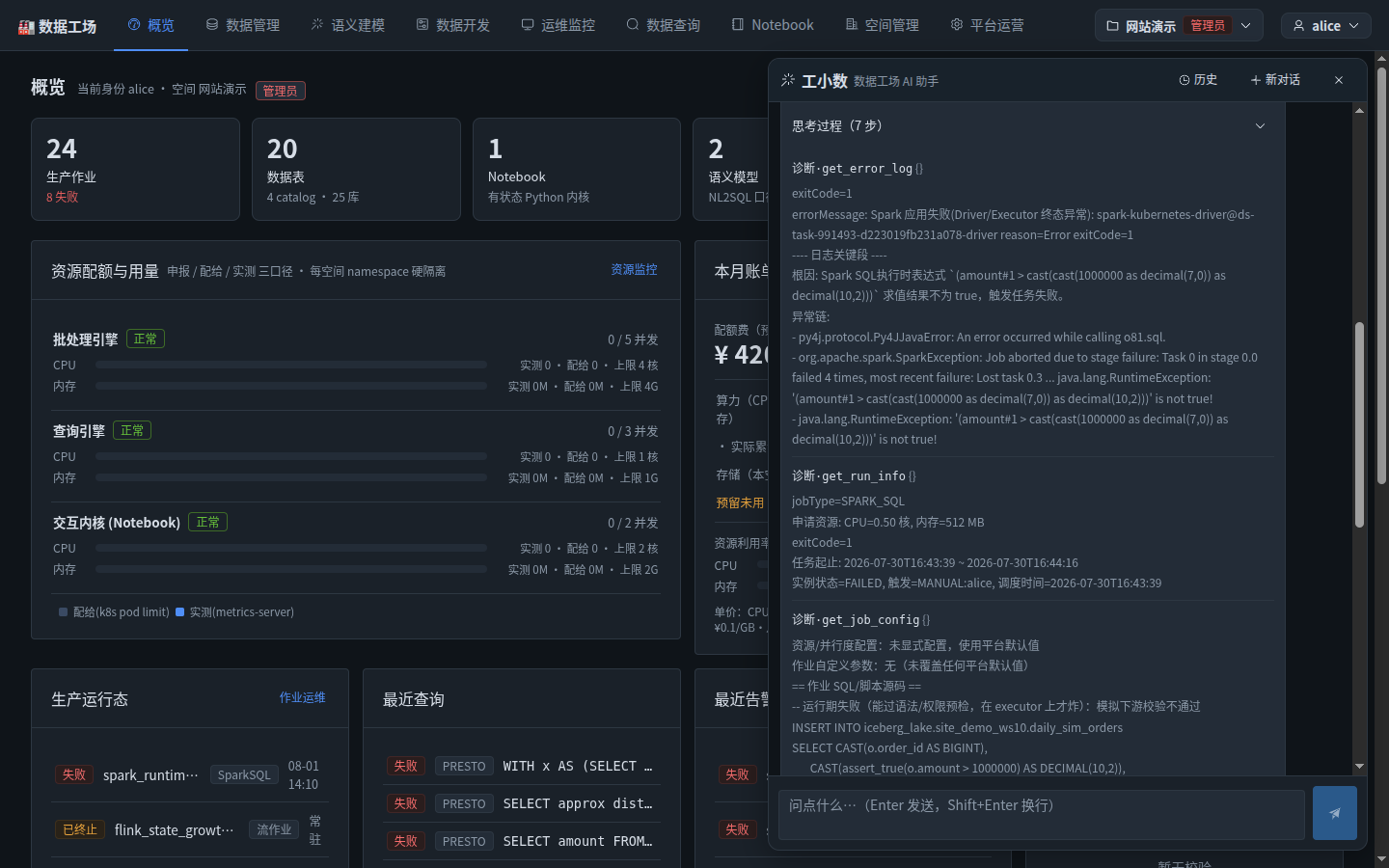Open the Notebook count card
This screenshot has width=1389, height=868.
coord(577,170)
